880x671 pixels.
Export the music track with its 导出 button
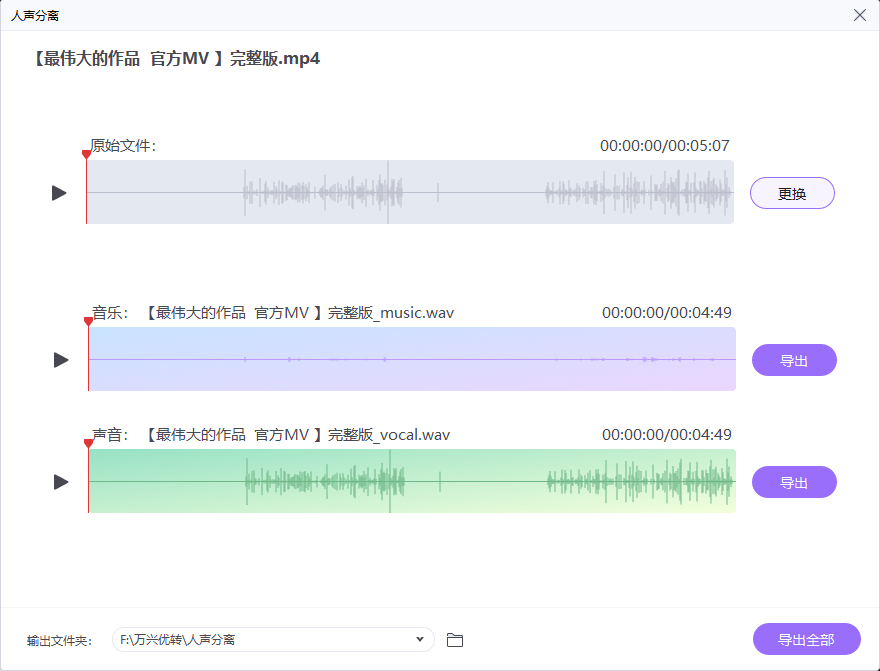click(x=794, y=360)
